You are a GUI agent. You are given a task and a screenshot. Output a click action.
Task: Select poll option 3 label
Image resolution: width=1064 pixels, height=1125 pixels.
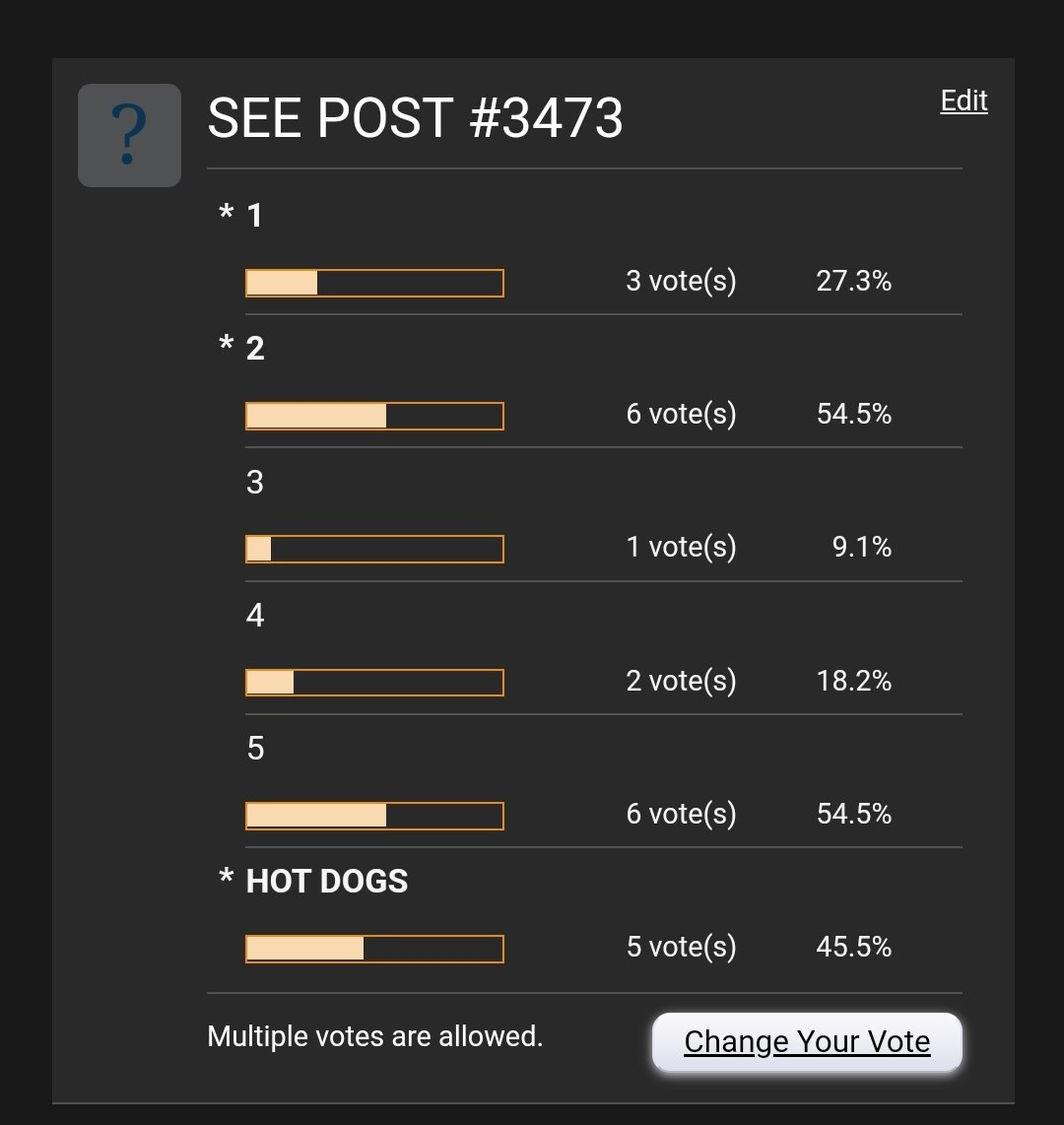tap(255, 482)
